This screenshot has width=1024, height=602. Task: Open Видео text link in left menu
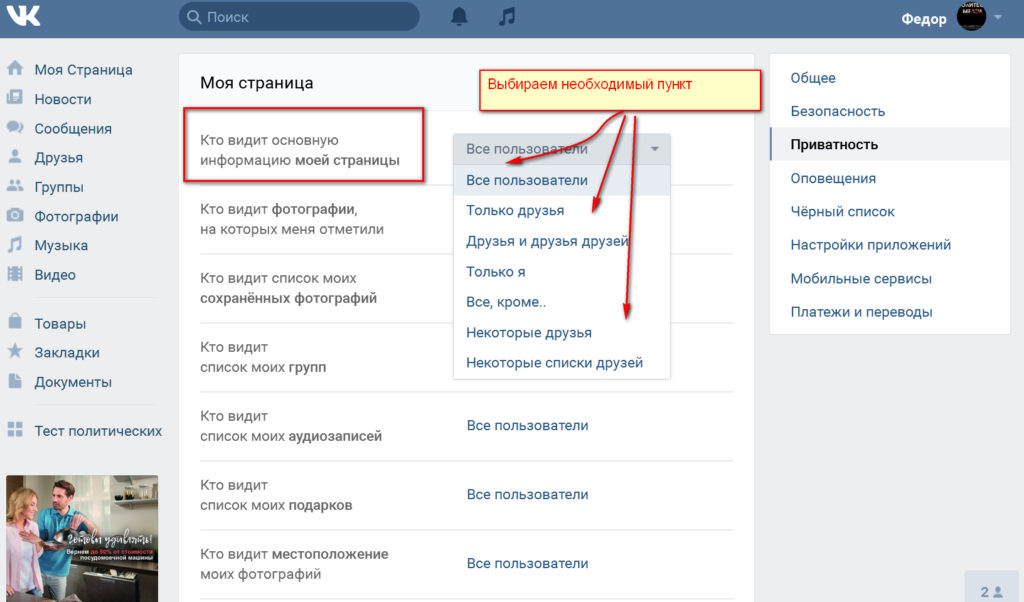click(x=55, y=275)
